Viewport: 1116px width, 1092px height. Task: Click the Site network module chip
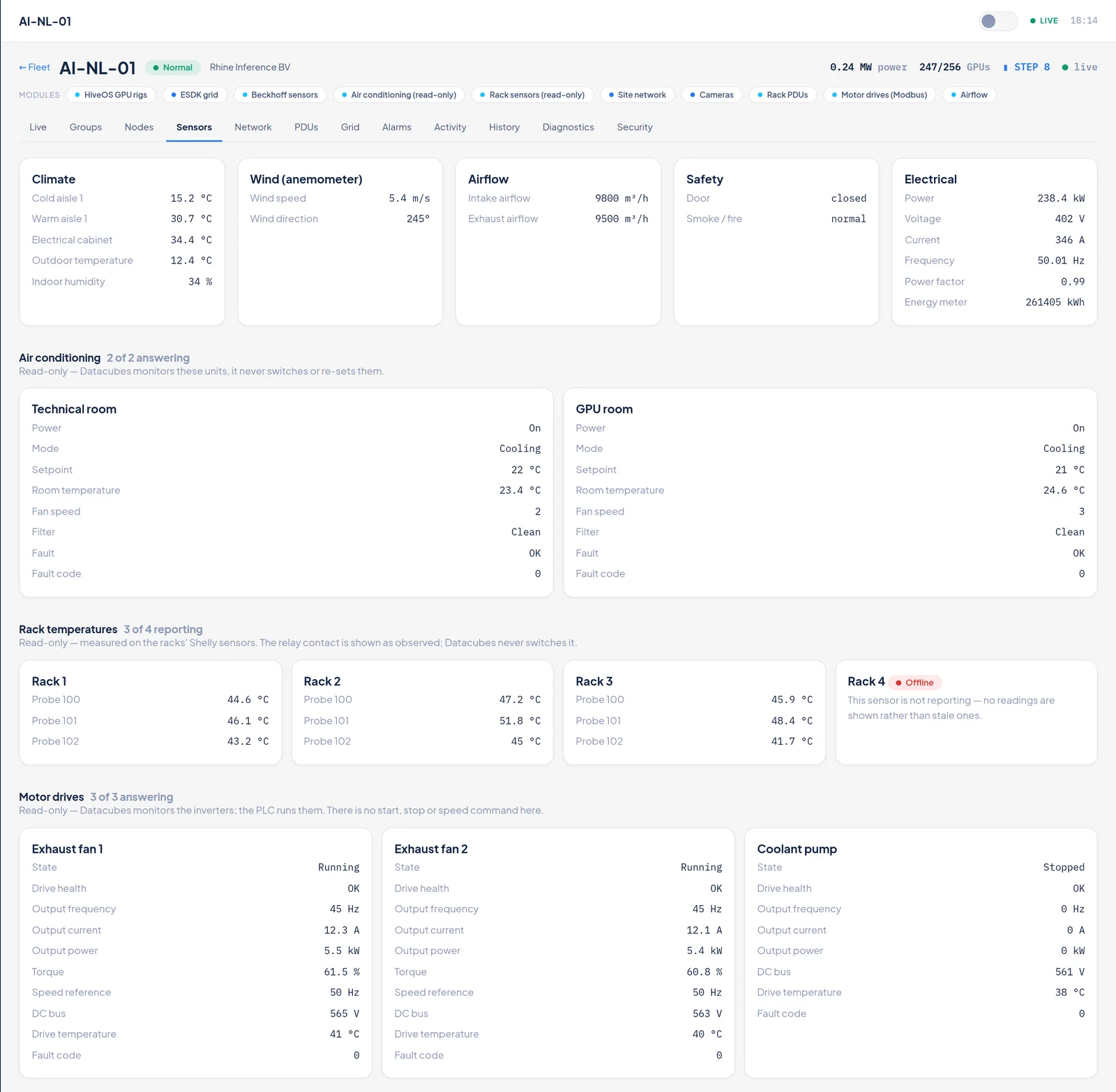pyautogui.click(x=638, y=95)
